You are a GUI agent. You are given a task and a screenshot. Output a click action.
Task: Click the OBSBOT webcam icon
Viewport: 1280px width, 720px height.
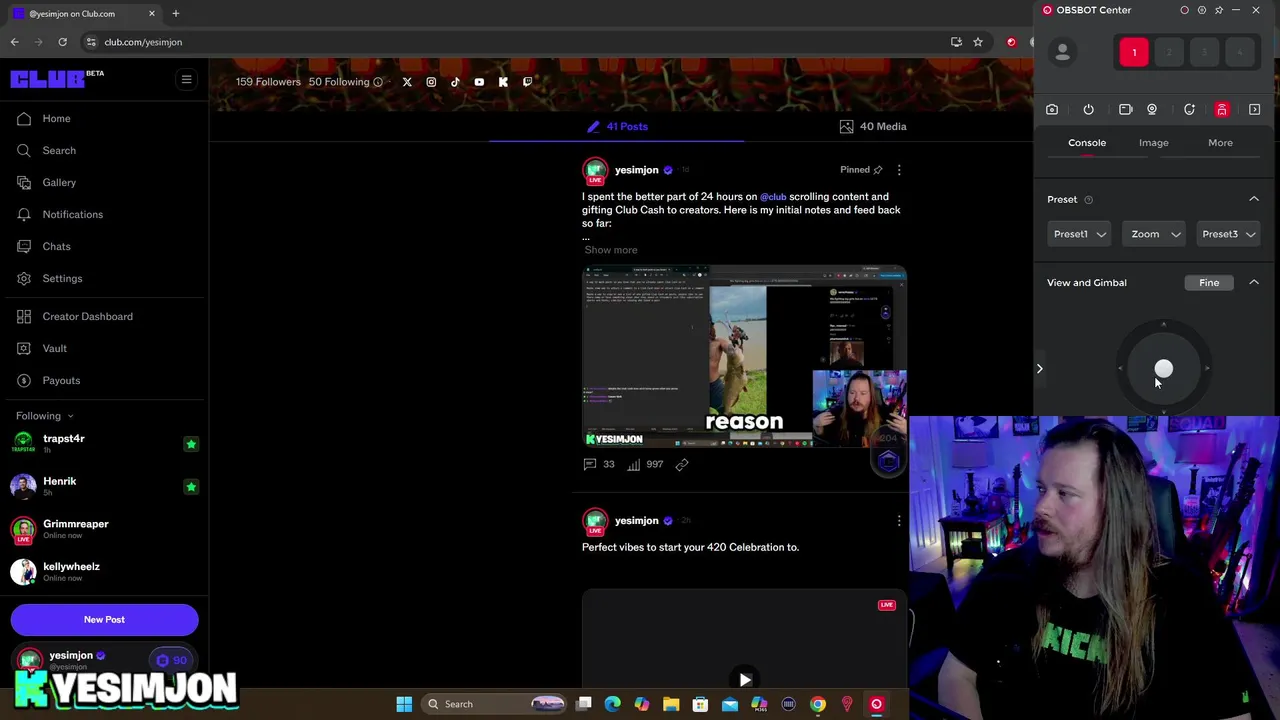tap(1152, 110)
